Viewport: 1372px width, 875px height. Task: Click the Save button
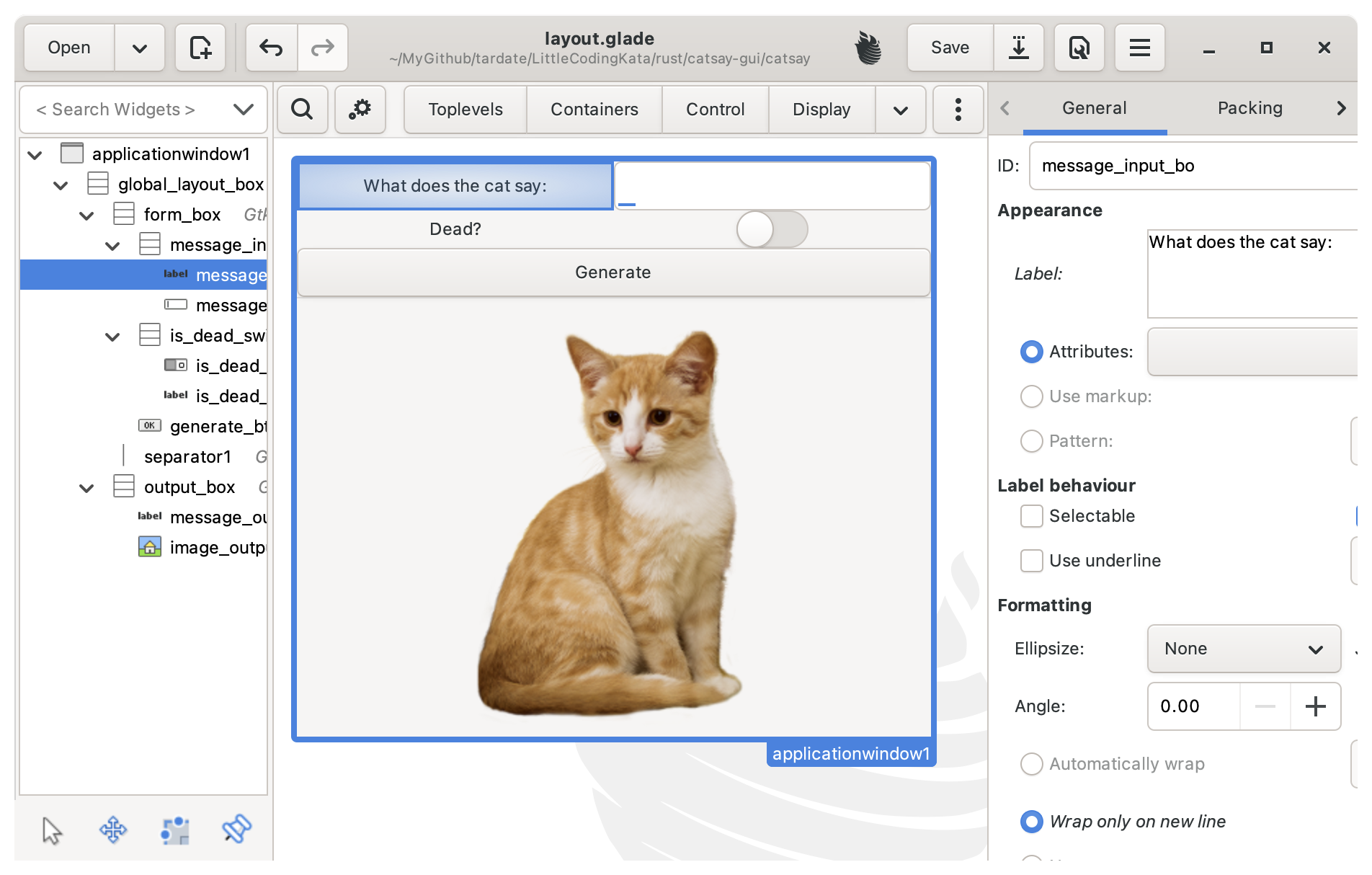pyautogui.click(x=950, y=48)
